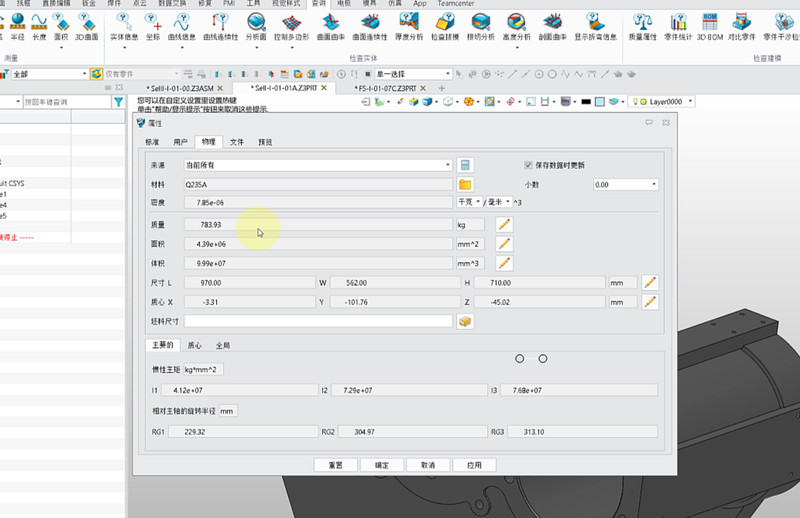Click the 应用 button
The height and width of the screenshot is (518, 800).
[x=474, y=465]
